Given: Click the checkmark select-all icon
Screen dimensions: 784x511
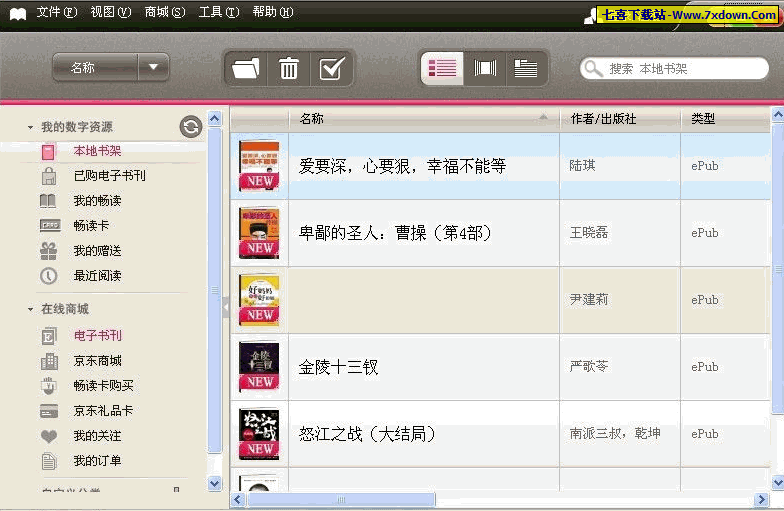Looking at the screenshot, I should [332, 68].
